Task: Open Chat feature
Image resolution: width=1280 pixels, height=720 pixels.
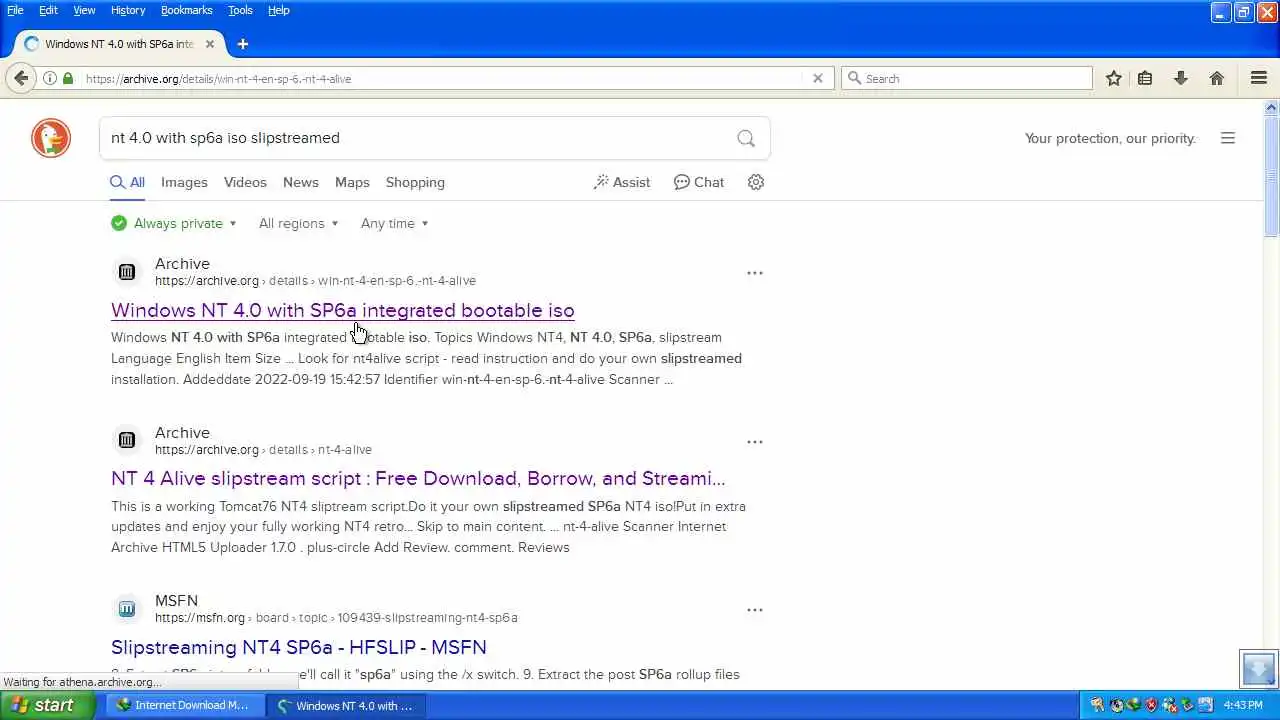Action: pos(699,182)
